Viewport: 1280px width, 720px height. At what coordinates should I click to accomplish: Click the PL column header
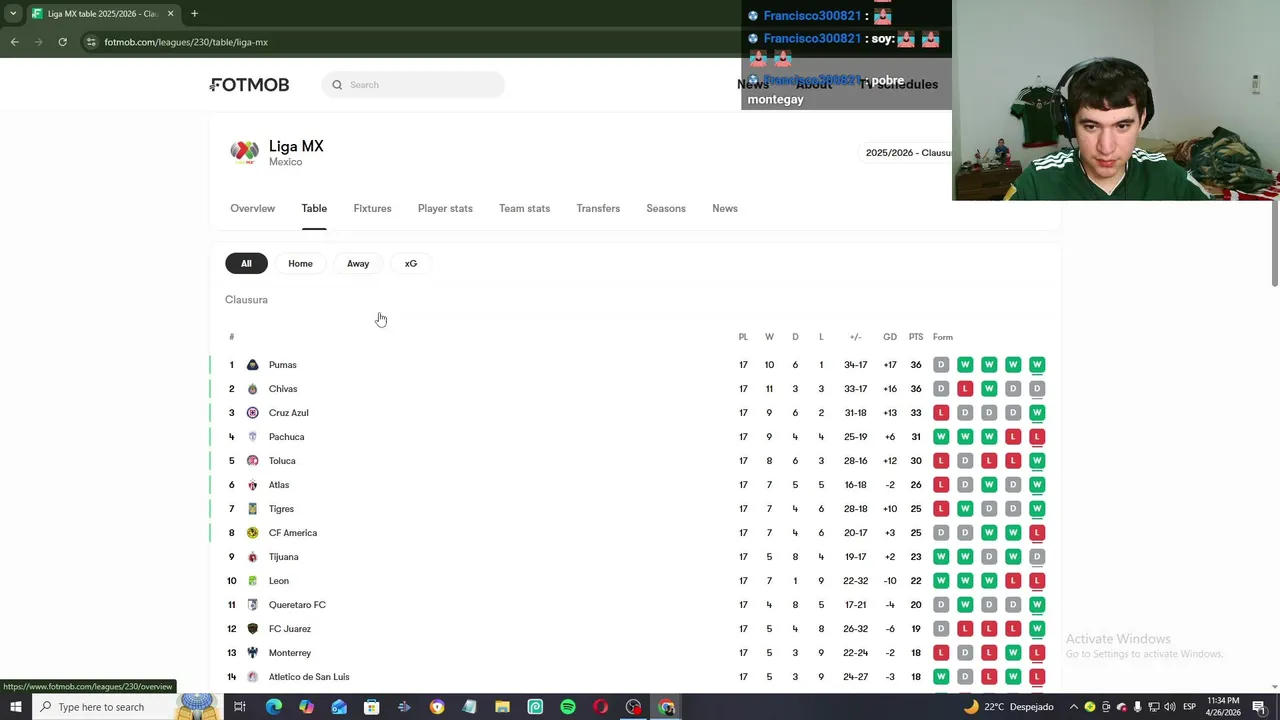743,337
